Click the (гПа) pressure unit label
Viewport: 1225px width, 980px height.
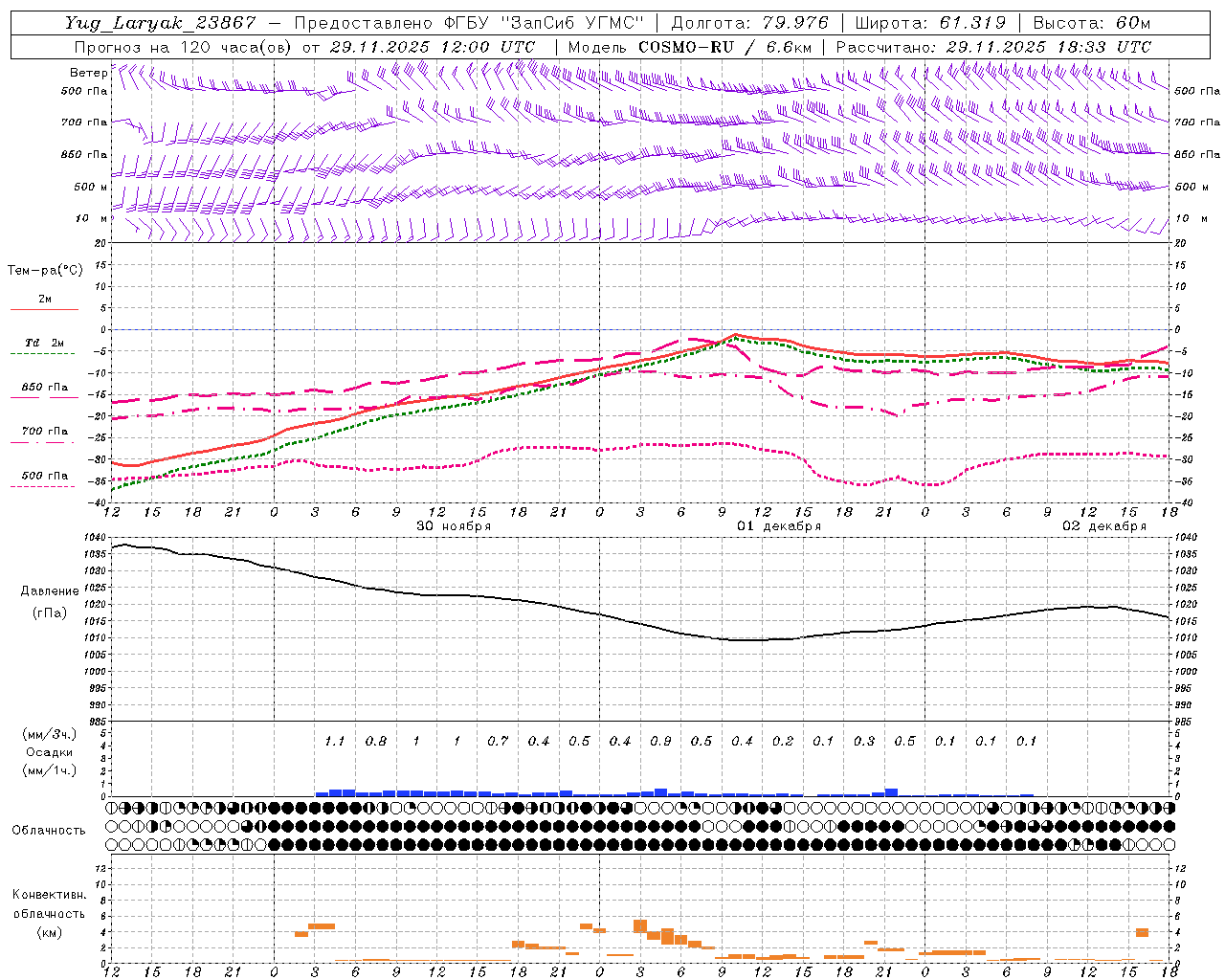[x=50, y=613]
